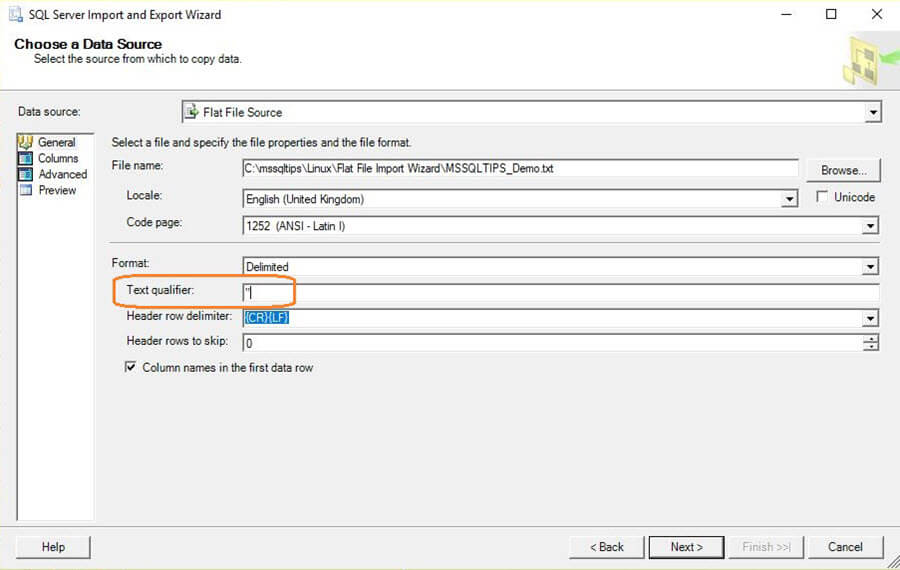Viewport: 900px width, 570px height.
Task: Uncheck Column names in first data row
Action: 130,367
